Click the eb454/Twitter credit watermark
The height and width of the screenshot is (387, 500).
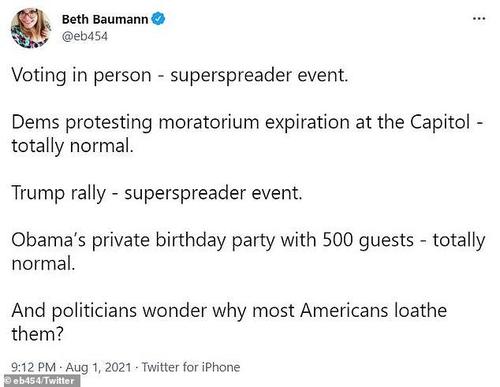[x=40, y=381]
